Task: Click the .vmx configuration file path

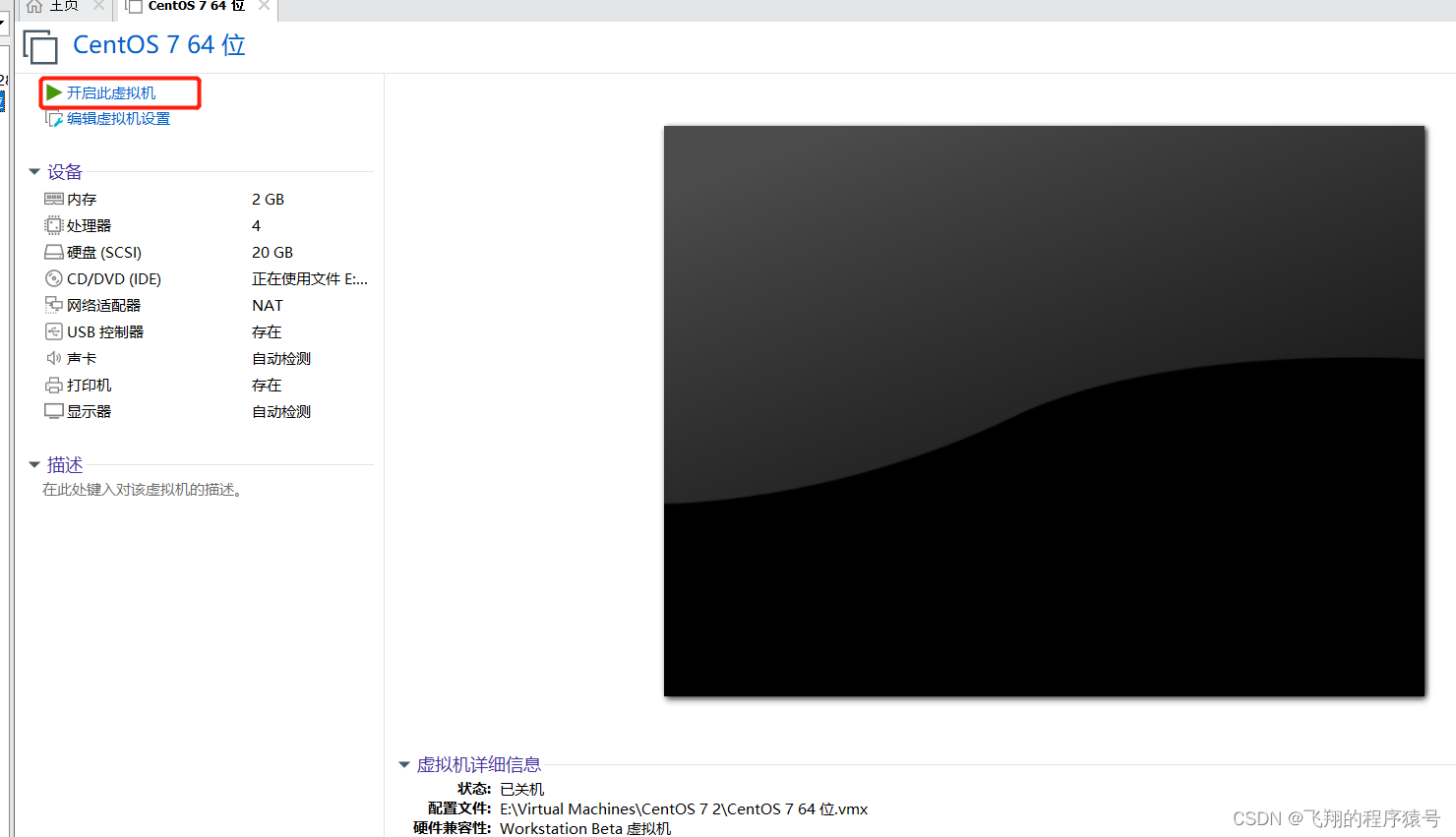Action: point(684,809)
